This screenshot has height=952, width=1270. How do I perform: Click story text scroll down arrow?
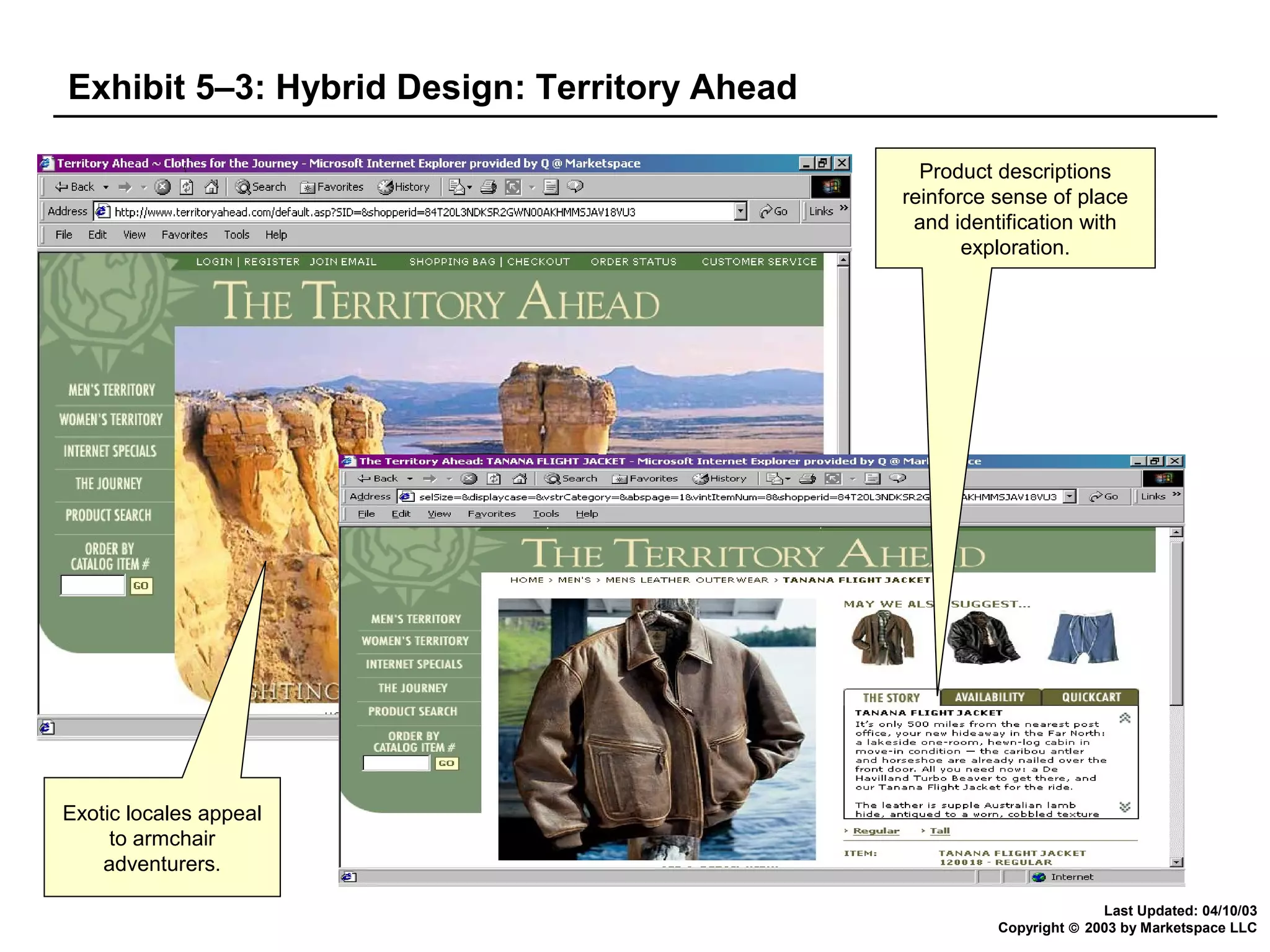(x=1125, y=807)
